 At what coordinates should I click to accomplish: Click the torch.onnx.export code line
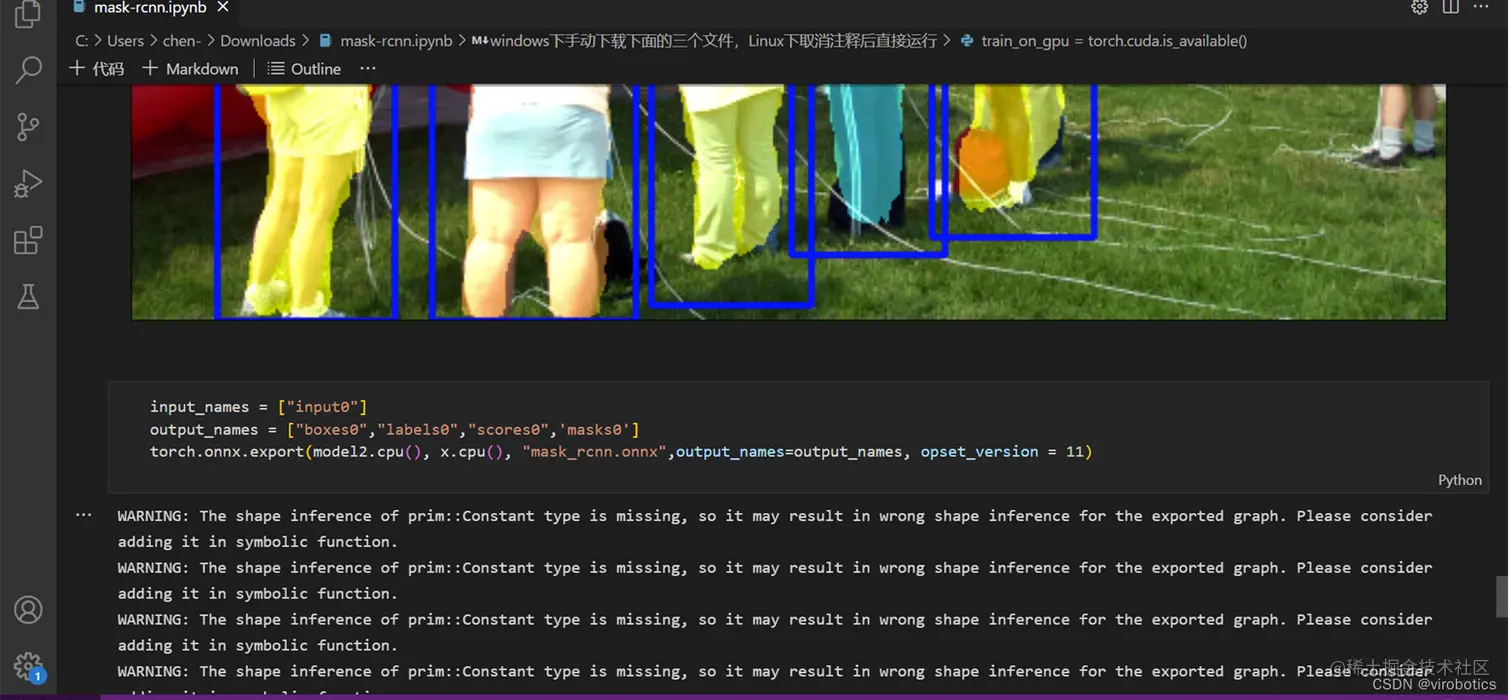tap(621, 452)
